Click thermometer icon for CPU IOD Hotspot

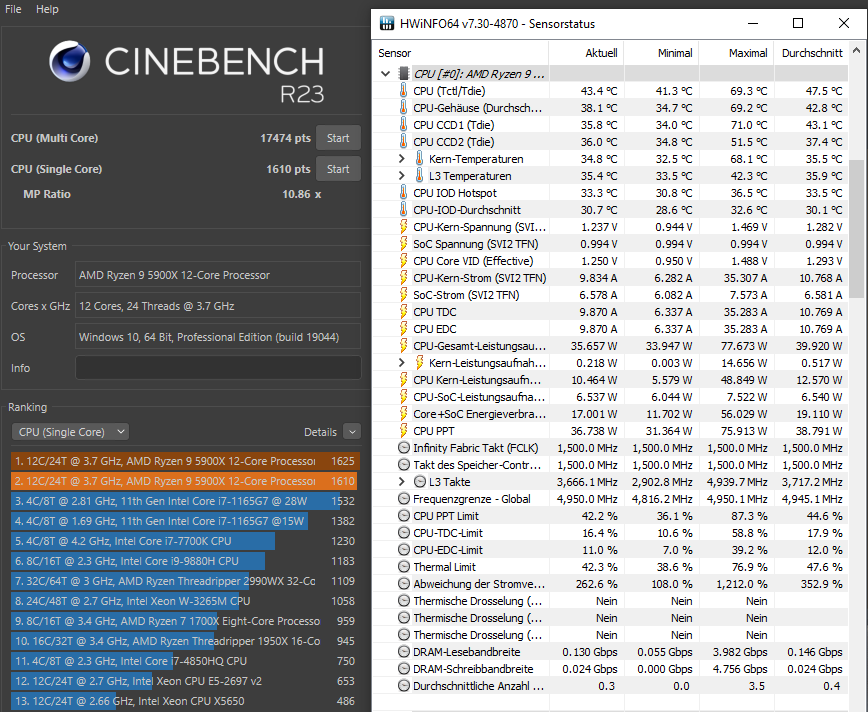click(404, 193)
